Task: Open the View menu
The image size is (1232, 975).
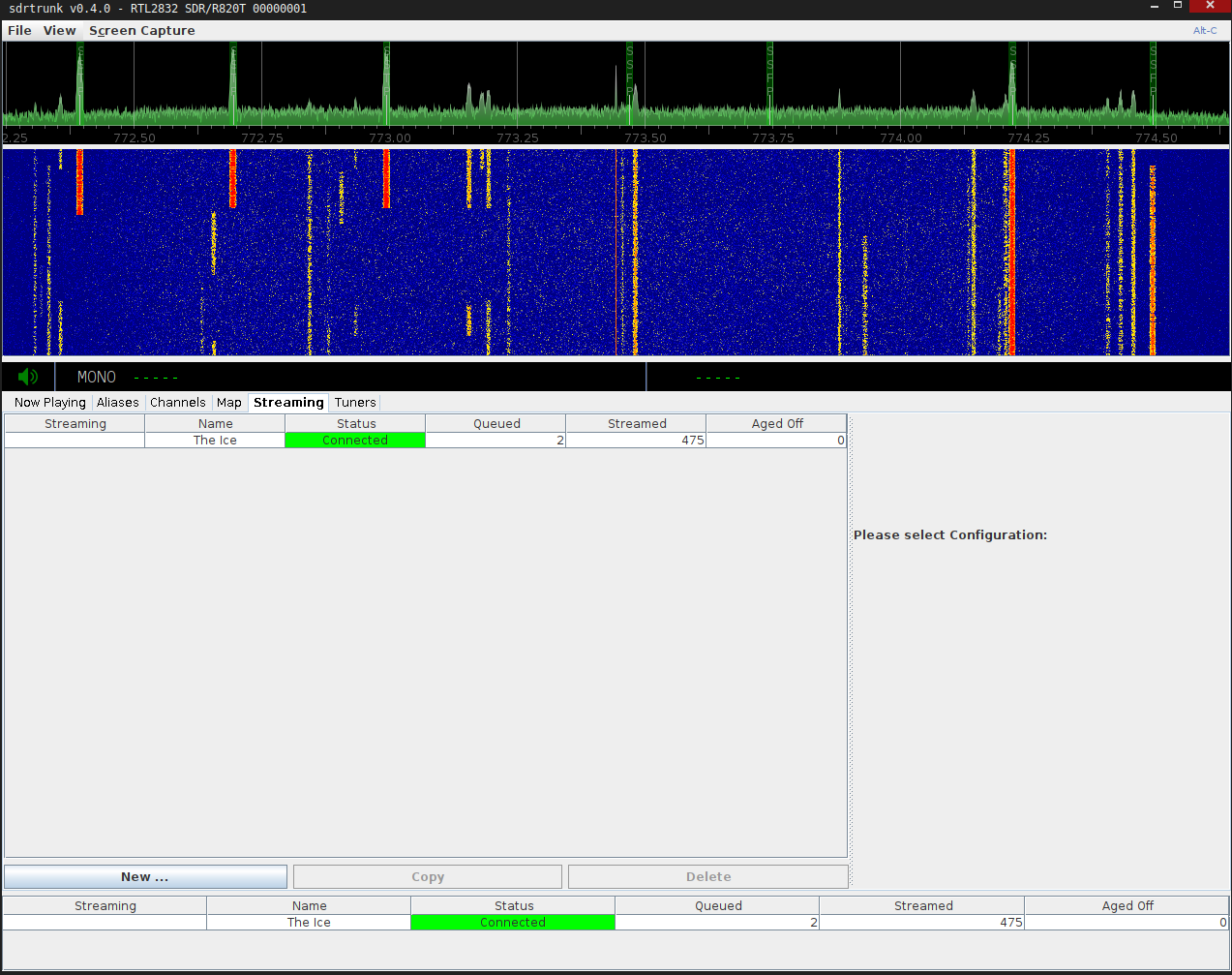Action: [59, 30]
